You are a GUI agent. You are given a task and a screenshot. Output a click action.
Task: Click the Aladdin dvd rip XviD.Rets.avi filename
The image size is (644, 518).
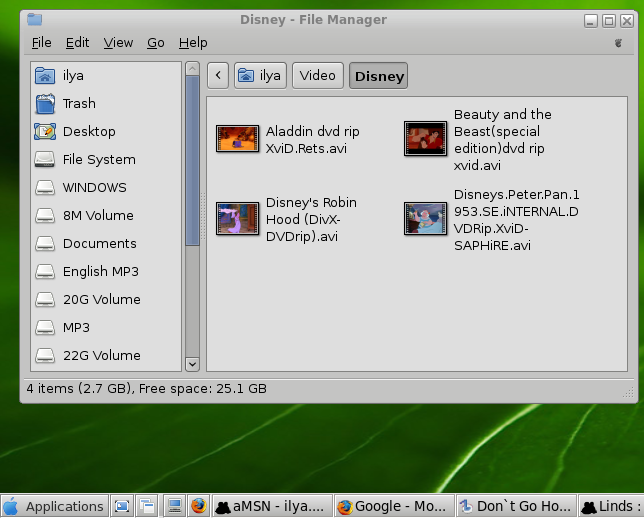click(312, 139)
